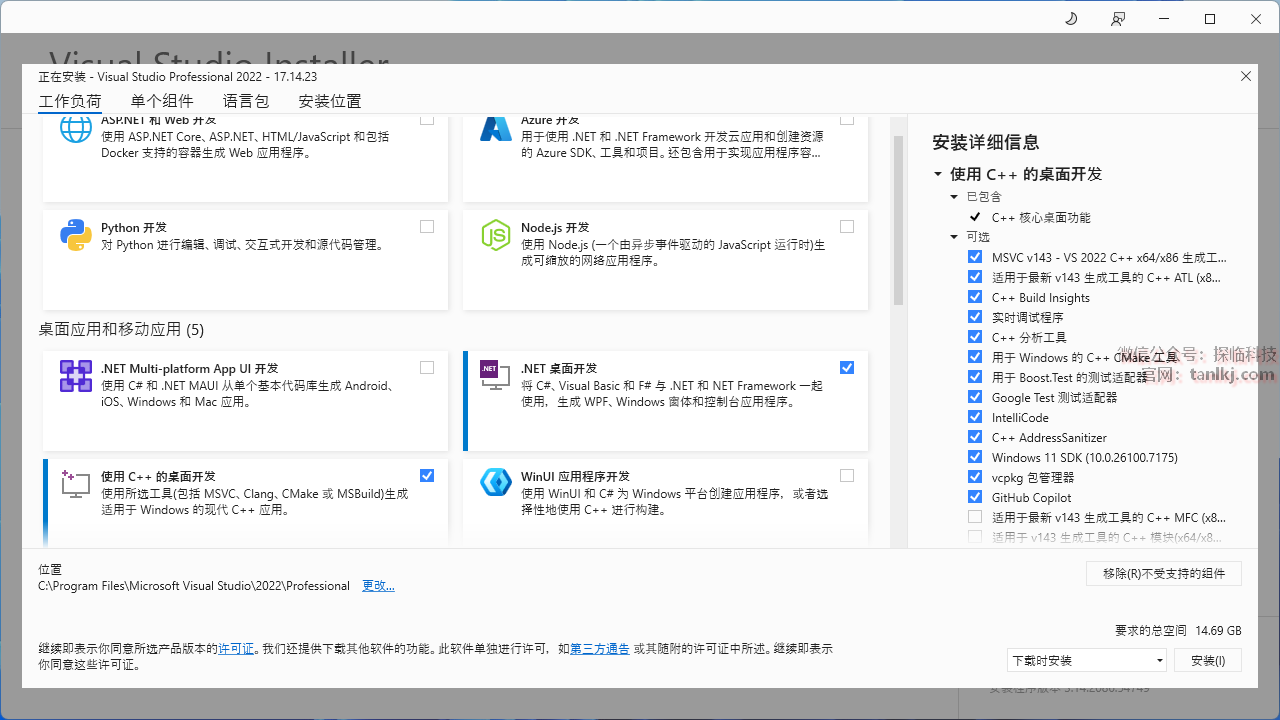
Task: Open the feedback icon in title bar
Action: (1118, 19)
